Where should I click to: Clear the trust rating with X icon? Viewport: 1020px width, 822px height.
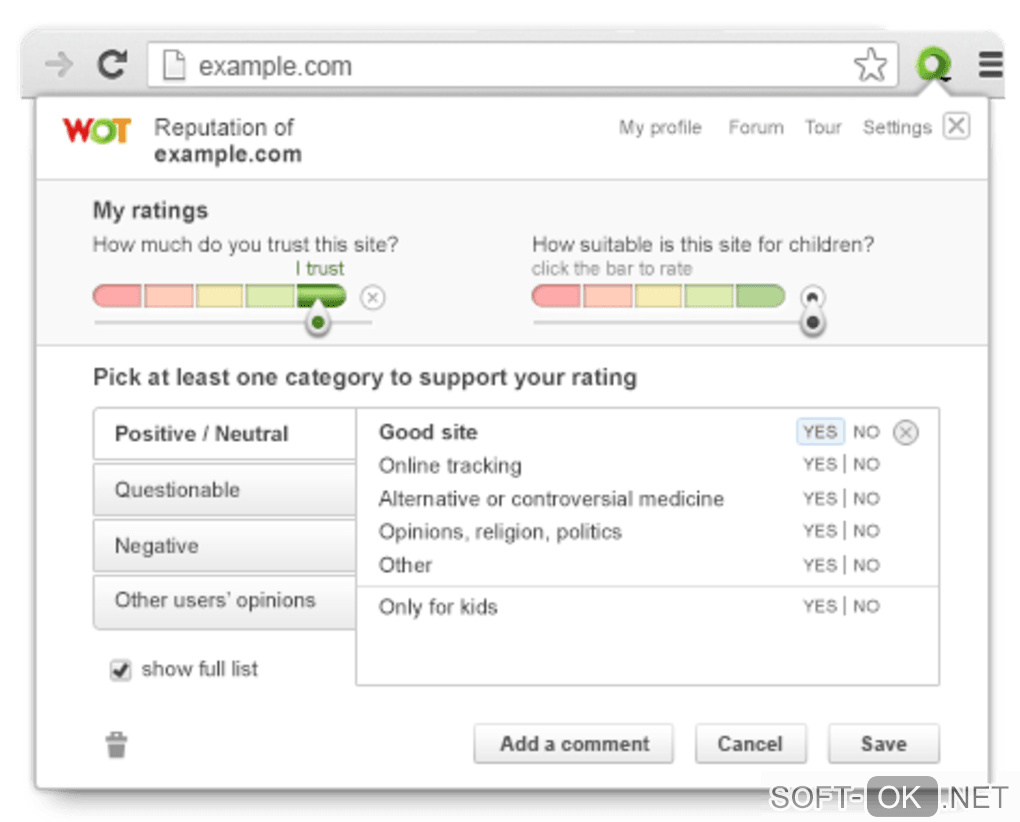[x=372, y=298]
